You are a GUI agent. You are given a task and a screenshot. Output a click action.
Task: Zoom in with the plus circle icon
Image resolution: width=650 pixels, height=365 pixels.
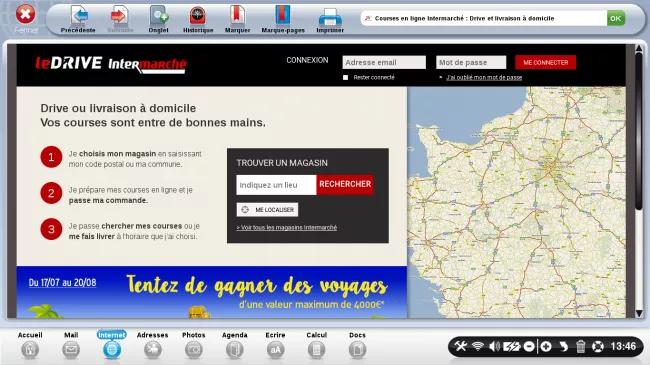coord(546,346)
